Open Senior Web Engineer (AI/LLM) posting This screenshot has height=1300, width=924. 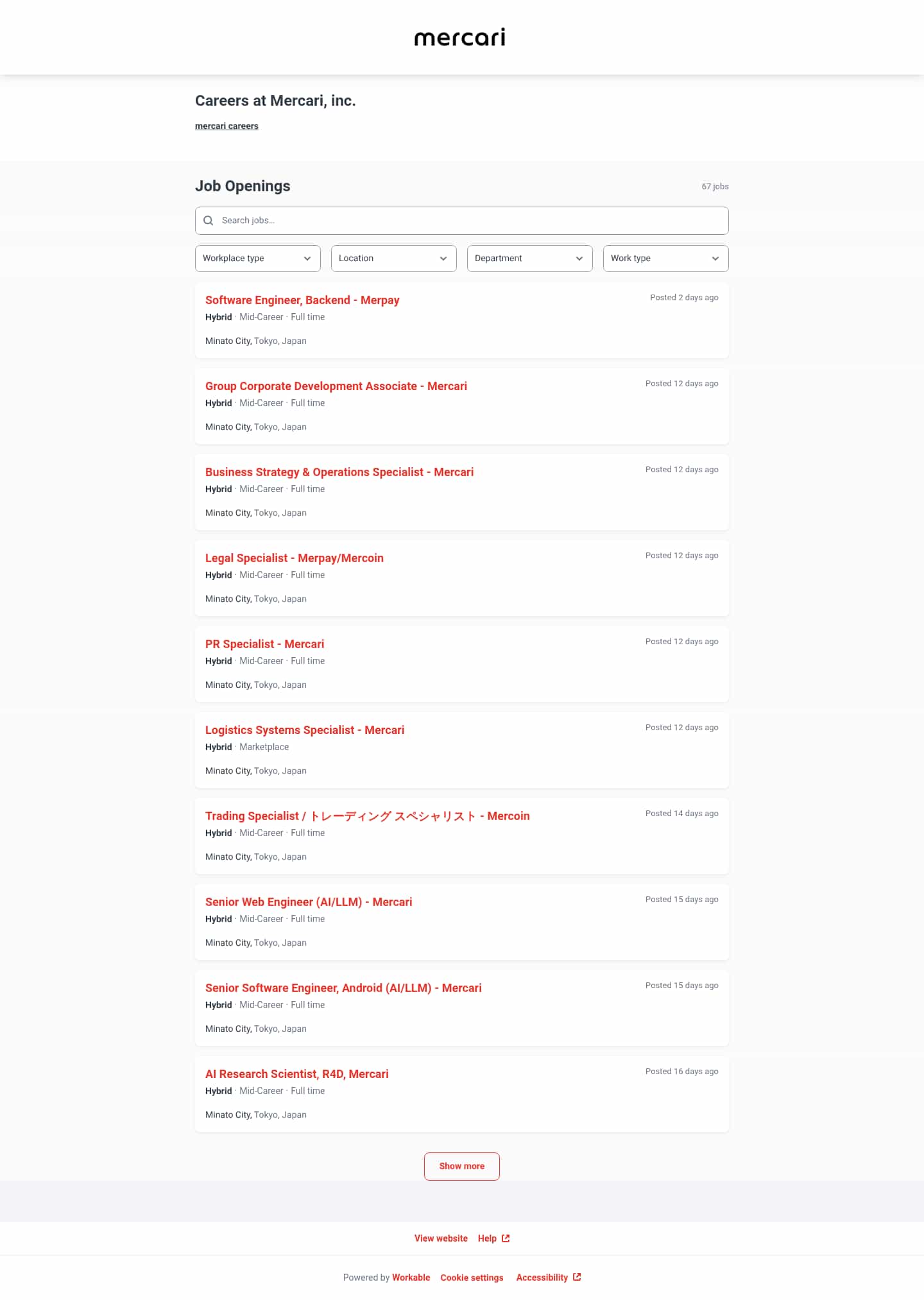coord(309,902)
